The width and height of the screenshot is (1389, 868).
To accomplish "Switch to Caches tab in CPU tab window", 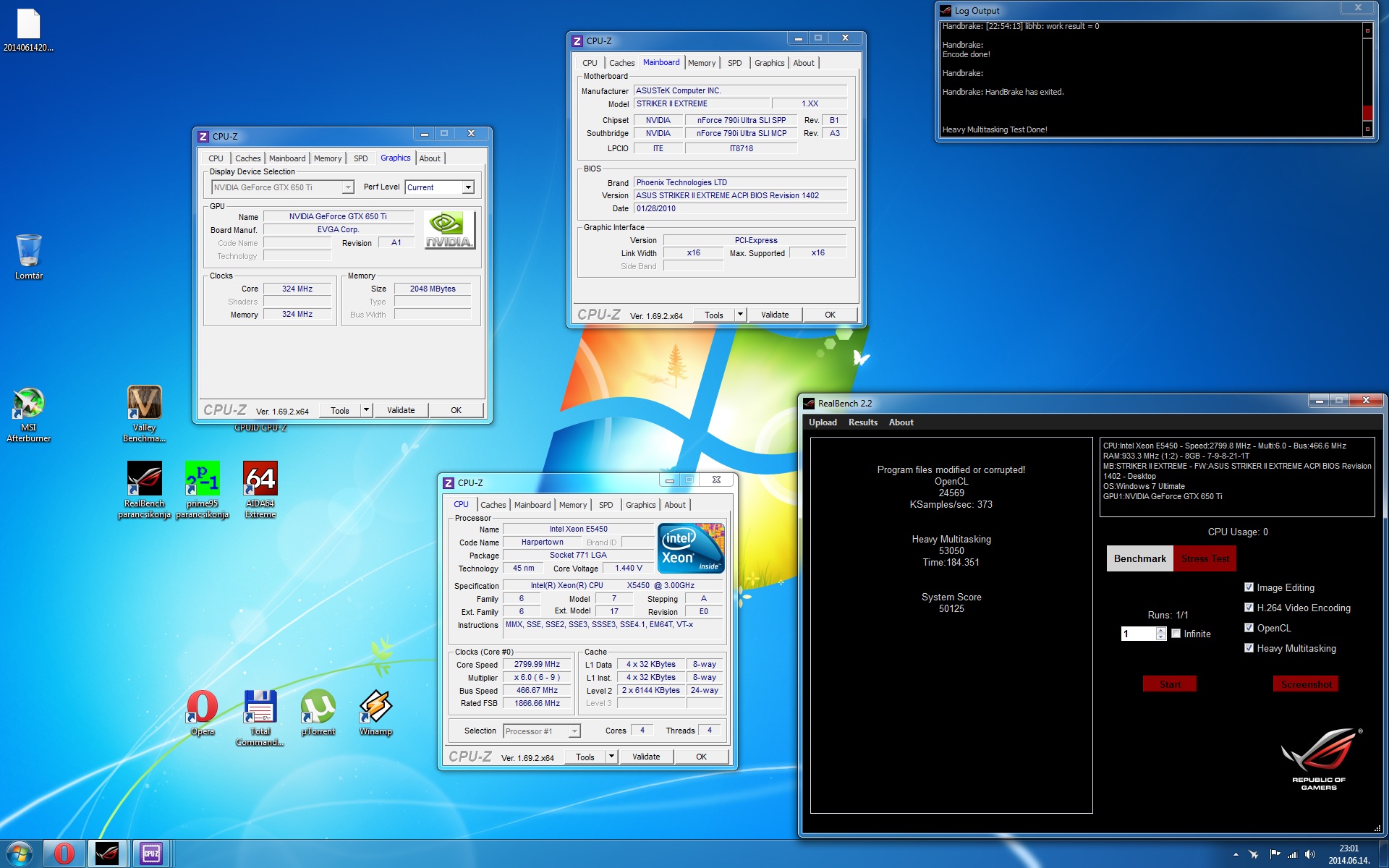I will pyautogui.click(x=493, y=505).
